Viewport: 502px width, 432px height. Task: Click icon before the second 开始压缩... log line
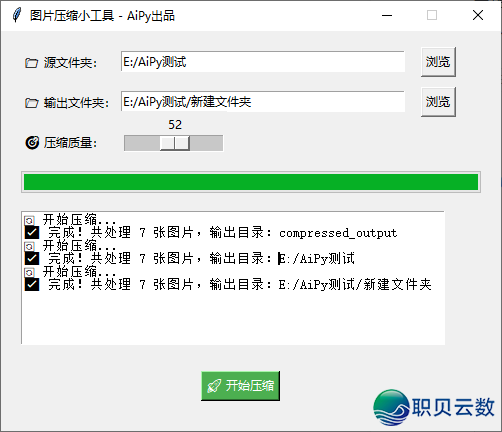tap(29, 246)
